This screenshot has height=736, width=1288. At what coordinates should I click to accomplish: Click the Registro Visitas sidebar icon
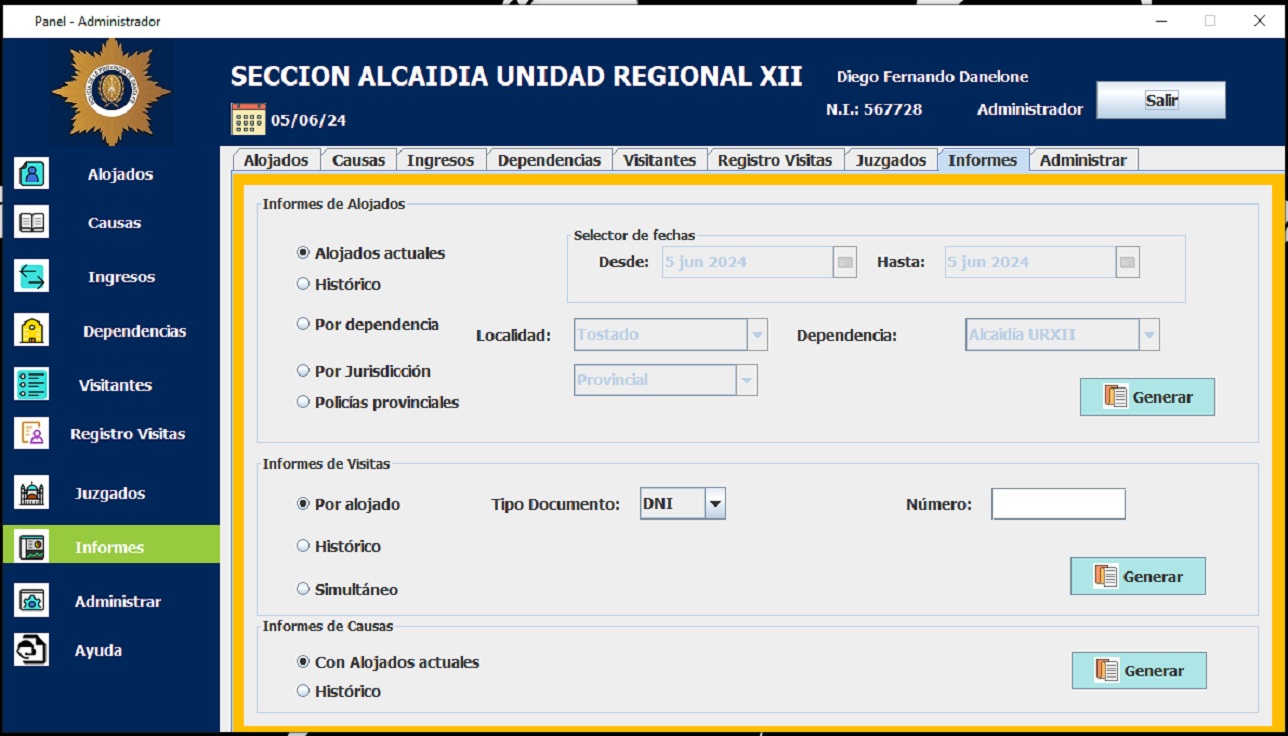tap(32, 434)
